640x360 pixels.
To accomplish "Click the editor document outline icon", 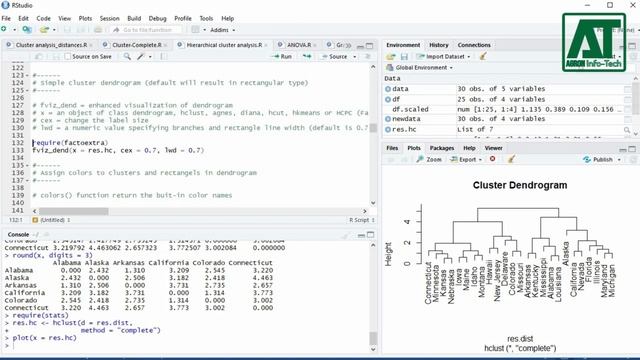I will [367, 56].
